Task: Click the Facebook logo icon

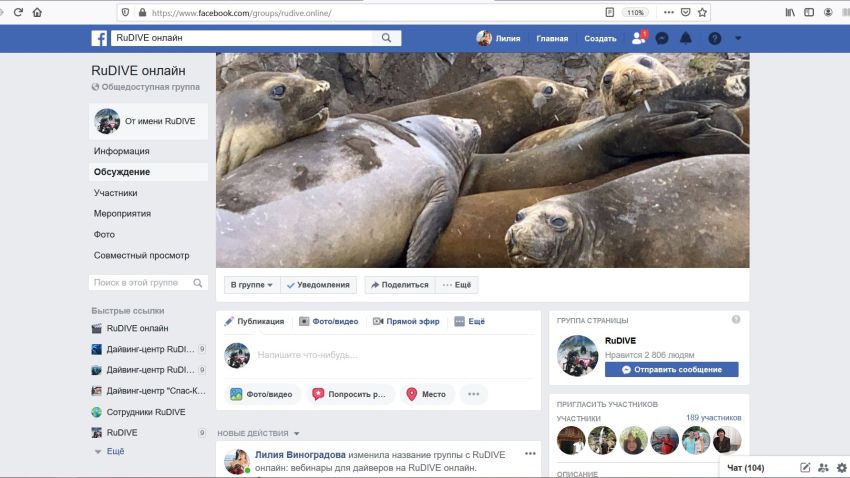Action: coord(99,38)
